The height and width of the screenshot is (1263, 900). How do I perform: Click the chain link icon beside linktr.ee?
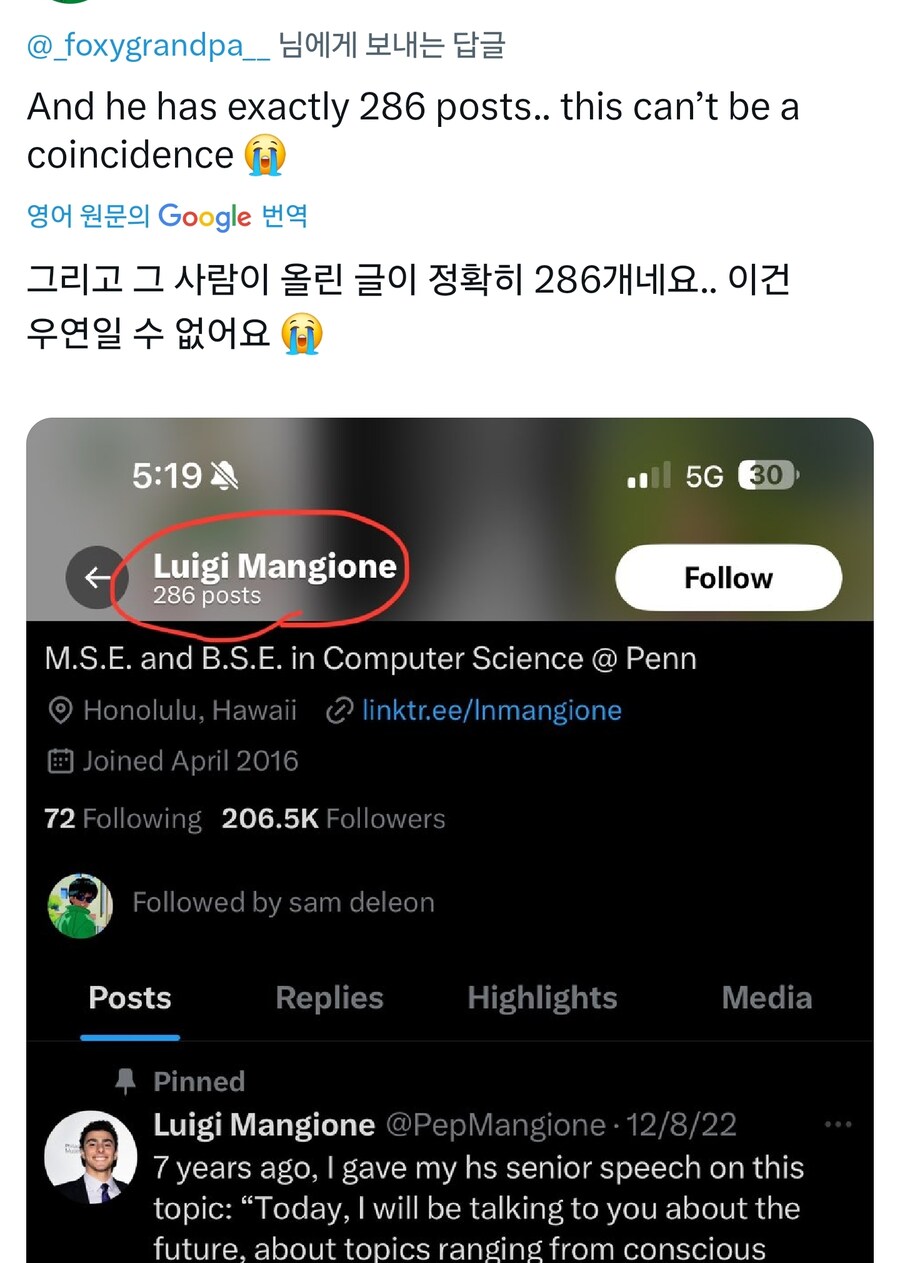tap(341, 711)
